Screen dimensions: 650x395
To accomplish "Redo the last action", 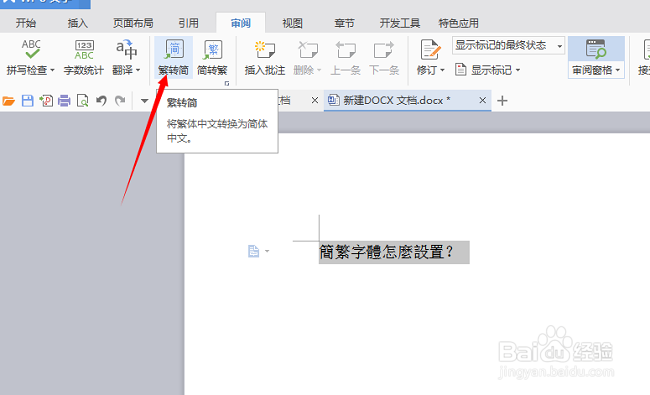I will point(120,101).
